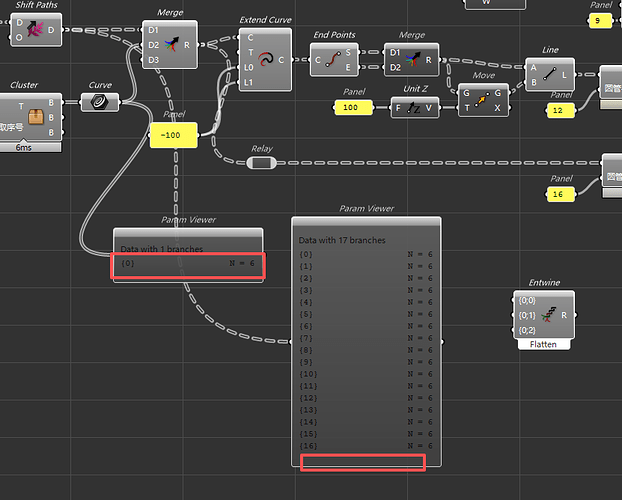The image size is (622, 500).
Task: Click the Shift Paths component icon
Action: (x=32, y=30)
